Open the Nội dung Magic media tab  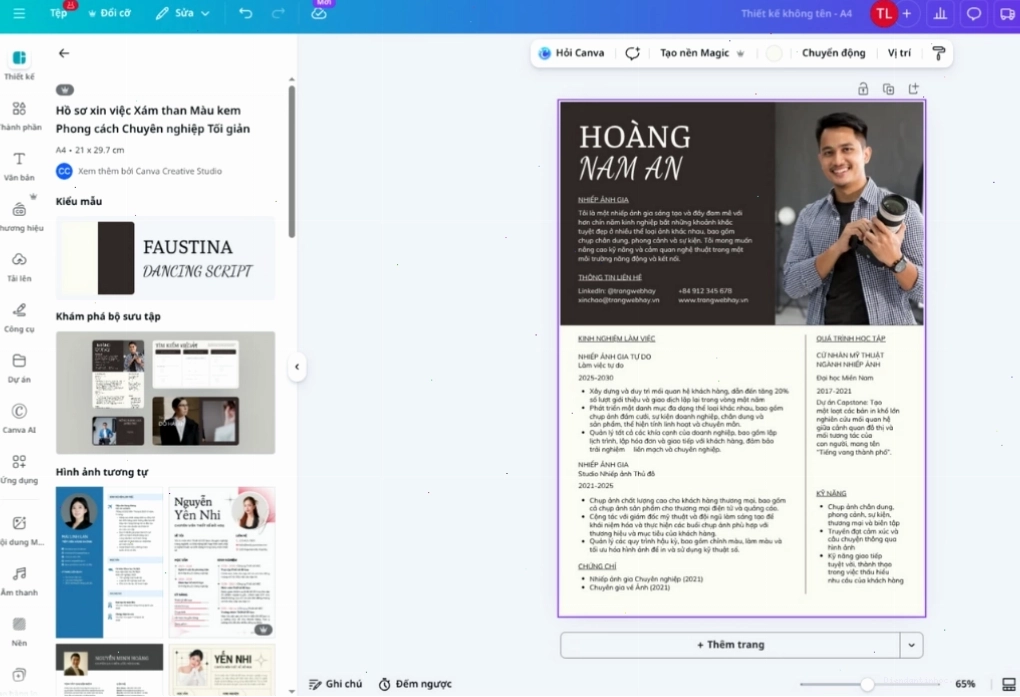click(19, 530)
